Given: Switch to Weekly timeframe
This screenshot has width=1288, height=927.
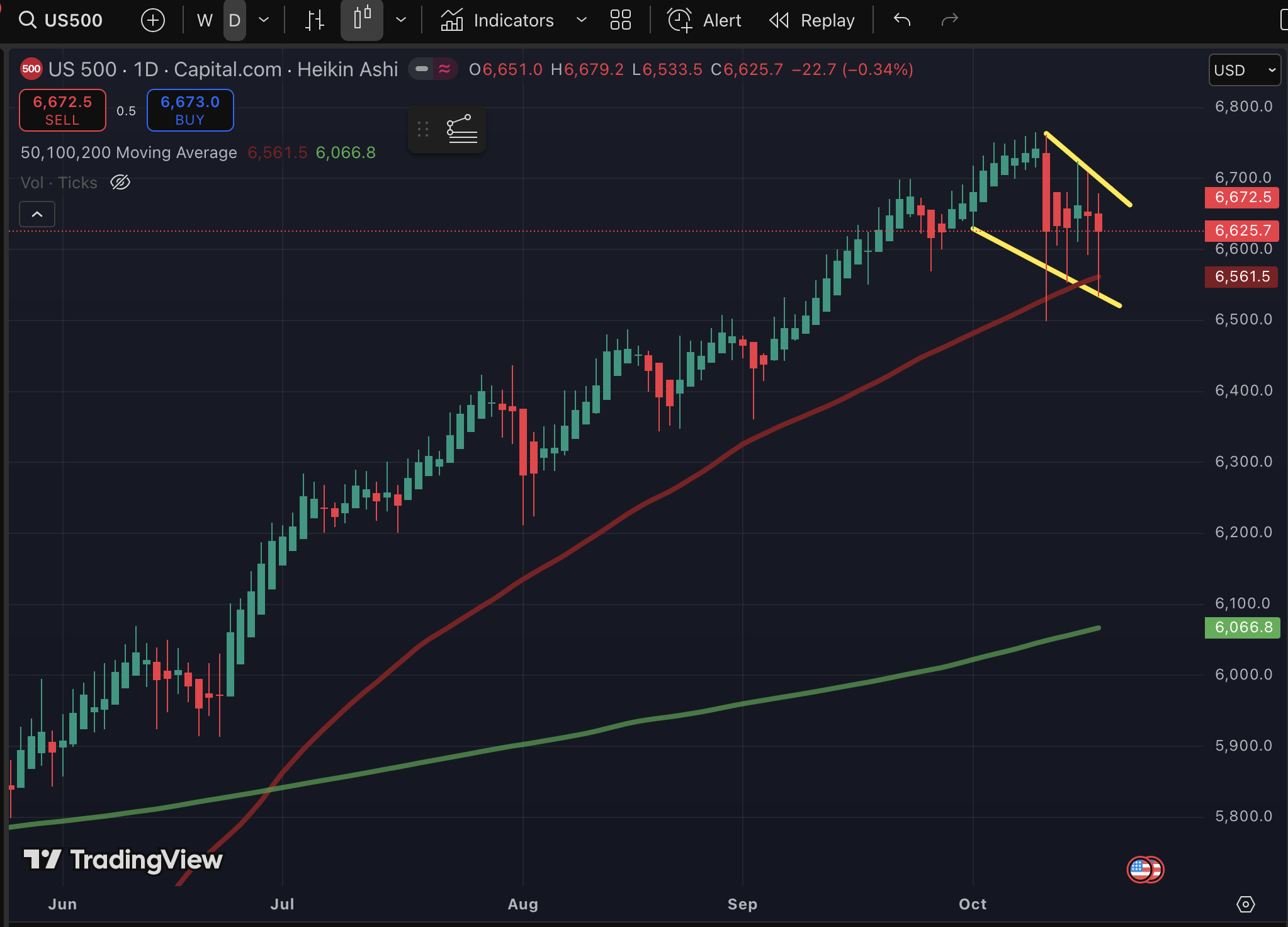Looking at the screenshot, I should pyautogui.click(x=205, y=20).
